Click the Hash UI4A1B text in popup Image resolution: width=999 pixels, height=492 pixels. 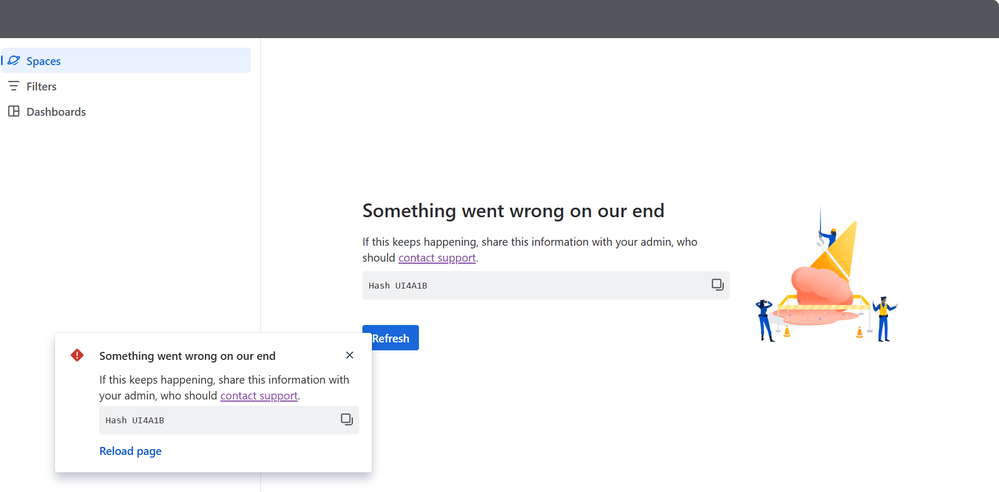pyautogui.click(x=135, y=420)
